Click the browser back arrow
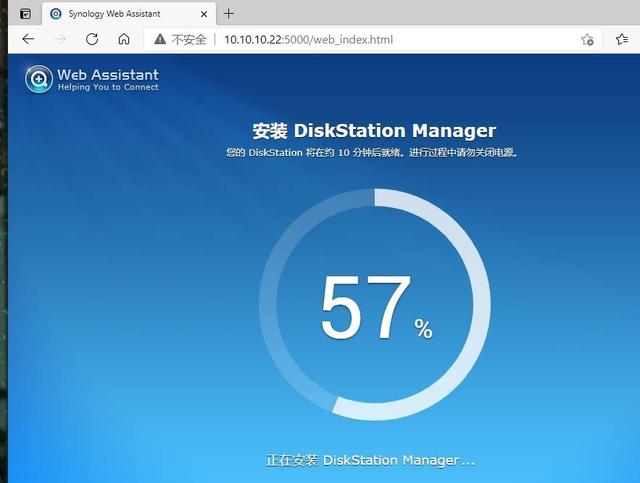 click(28, 39)
